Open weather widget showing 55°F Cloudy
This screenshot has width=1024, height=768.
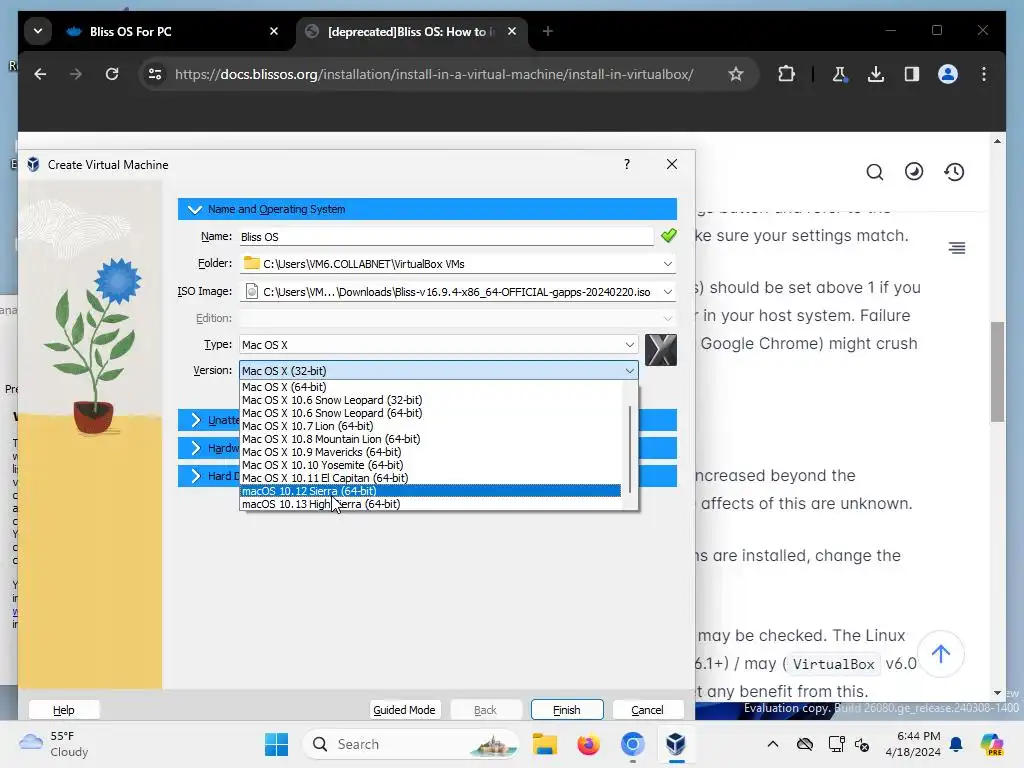click(54, 744)
